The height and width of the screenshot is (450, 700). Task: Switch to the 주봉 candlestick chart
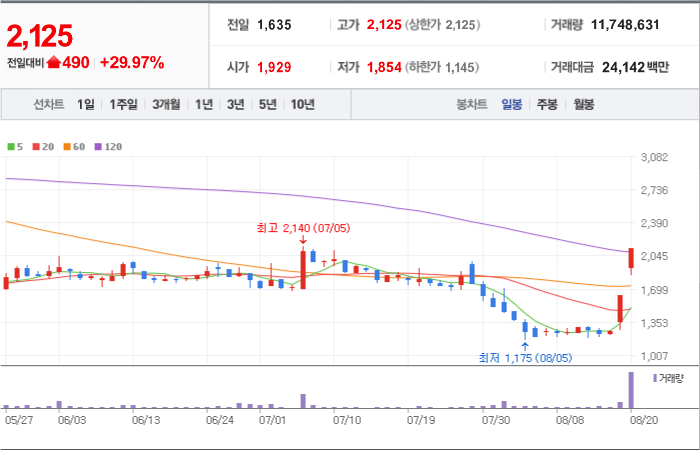[x=547, y=105]
